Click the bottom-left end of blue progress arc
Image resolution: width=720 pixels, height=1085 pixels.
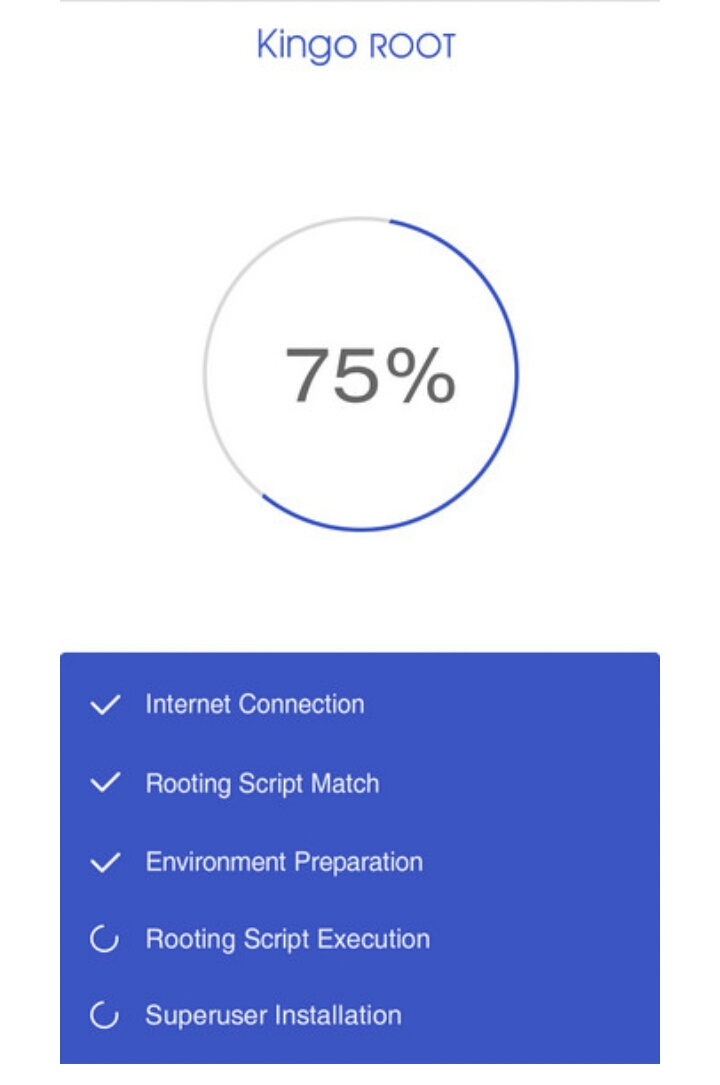[264, 495]
